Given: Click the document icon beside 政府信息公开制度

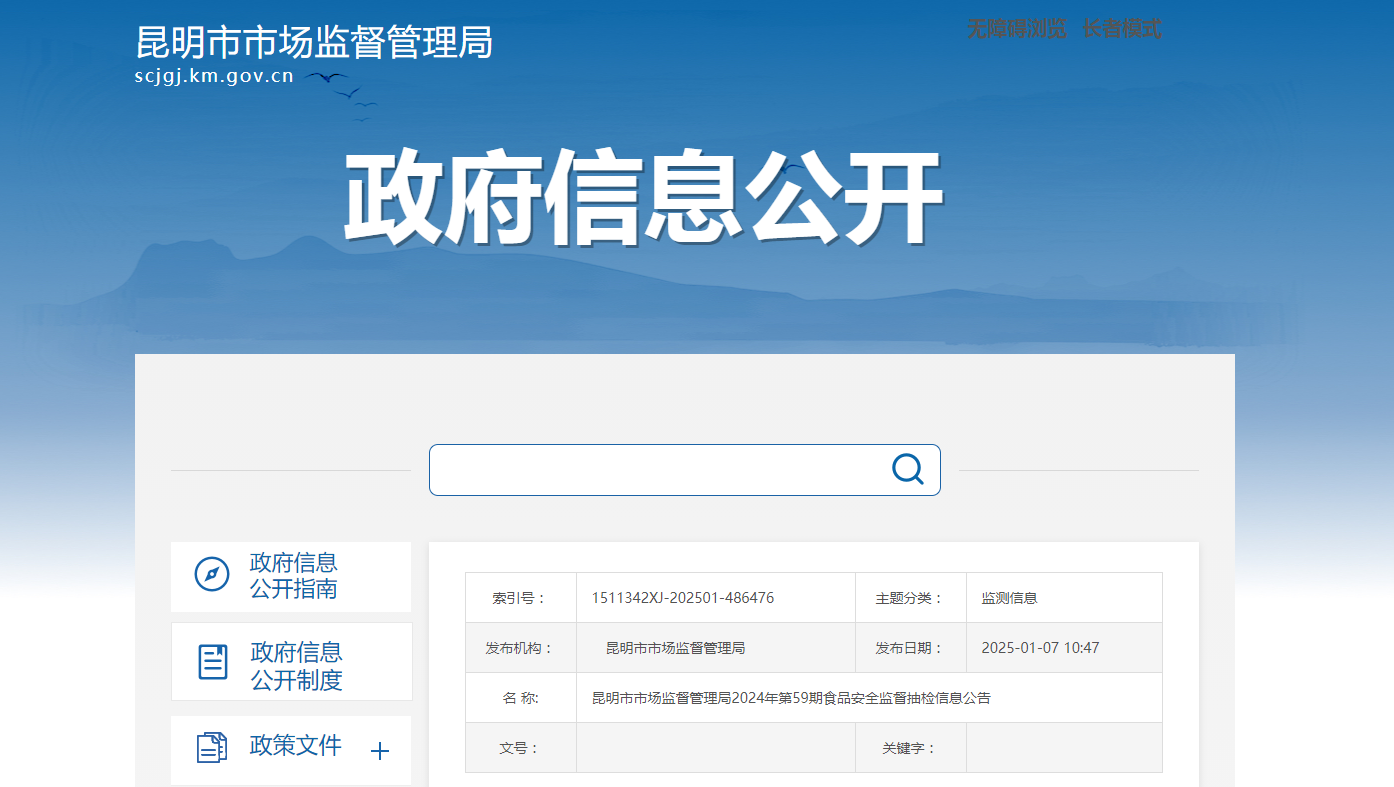Looking at the screenshot, I should (213, 662).
